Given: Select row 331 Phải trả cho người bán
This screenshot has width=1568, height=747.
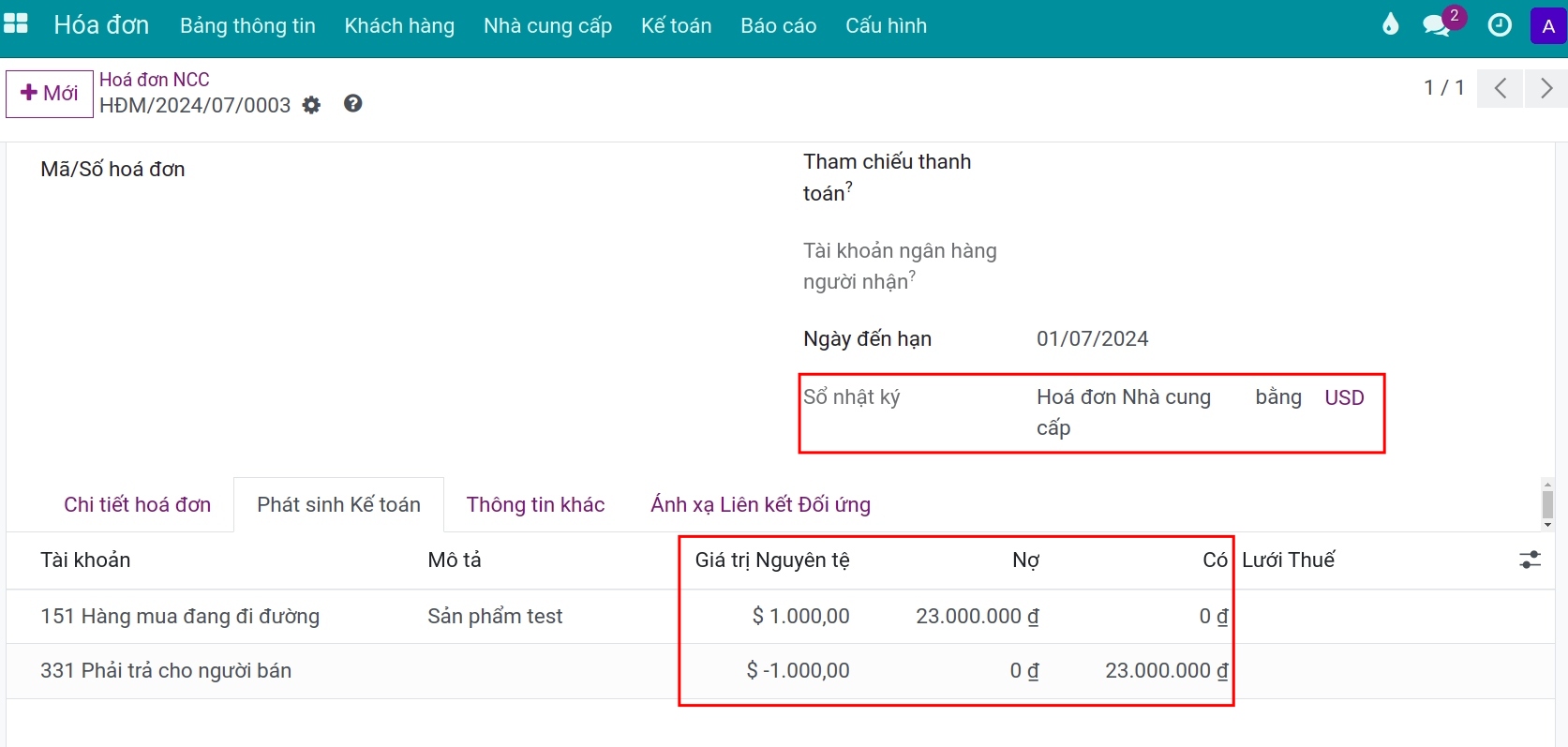Looking at the screenshot, I should [780, 671].
